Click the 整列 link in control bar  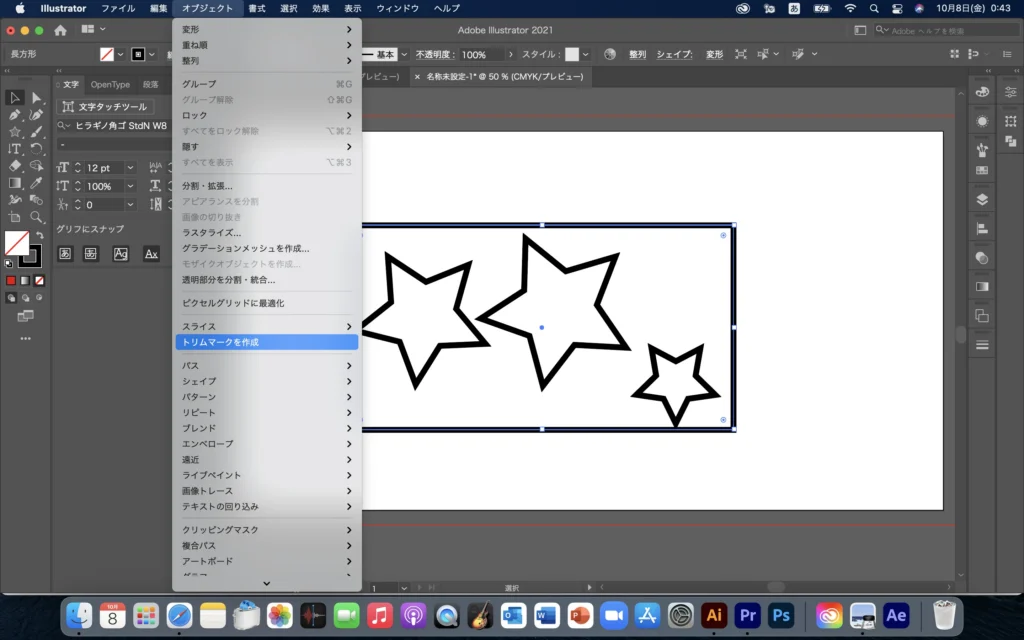pyautogui.click(x=637, y=54)
